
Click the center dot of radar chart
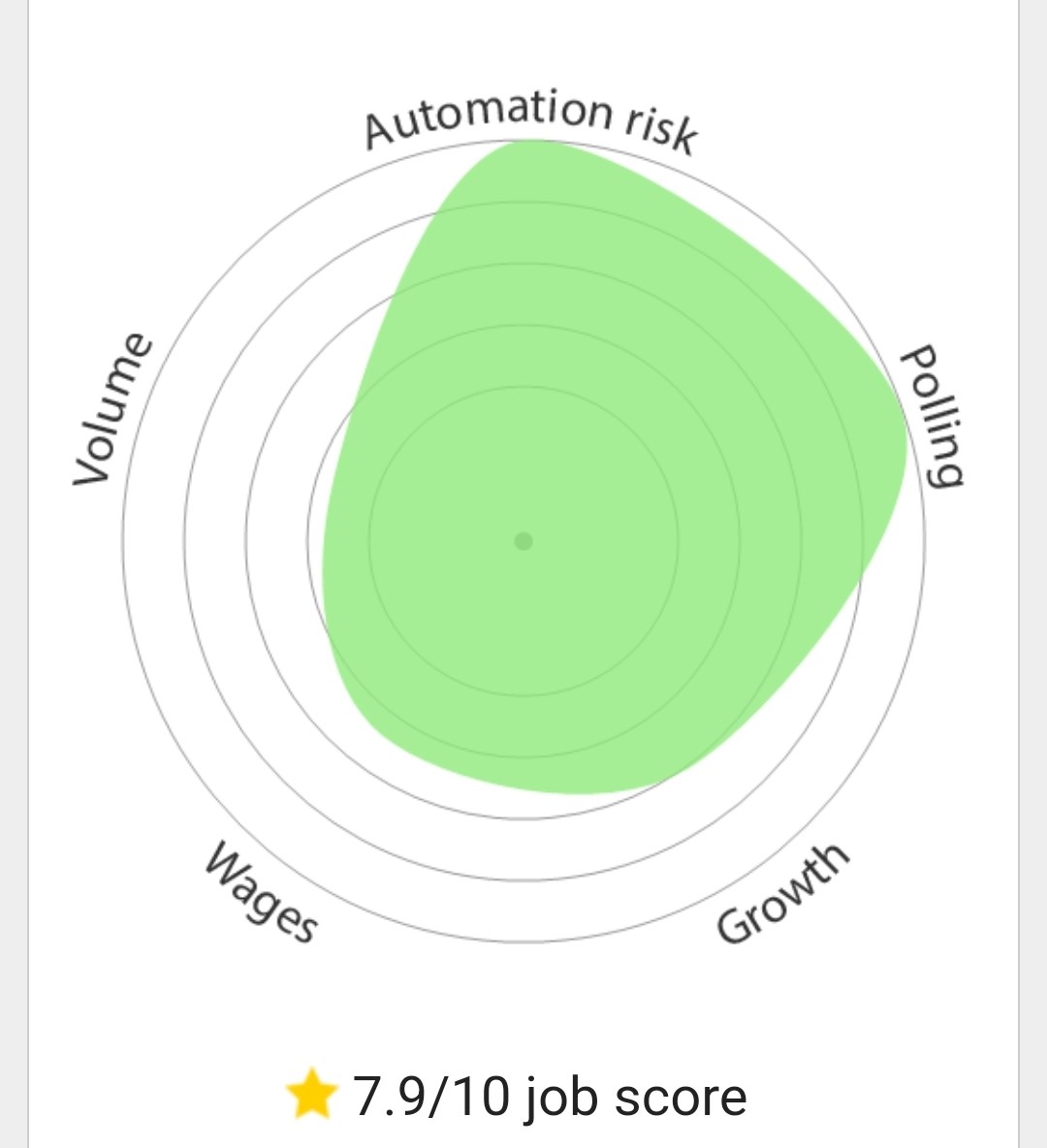point(523,541)
